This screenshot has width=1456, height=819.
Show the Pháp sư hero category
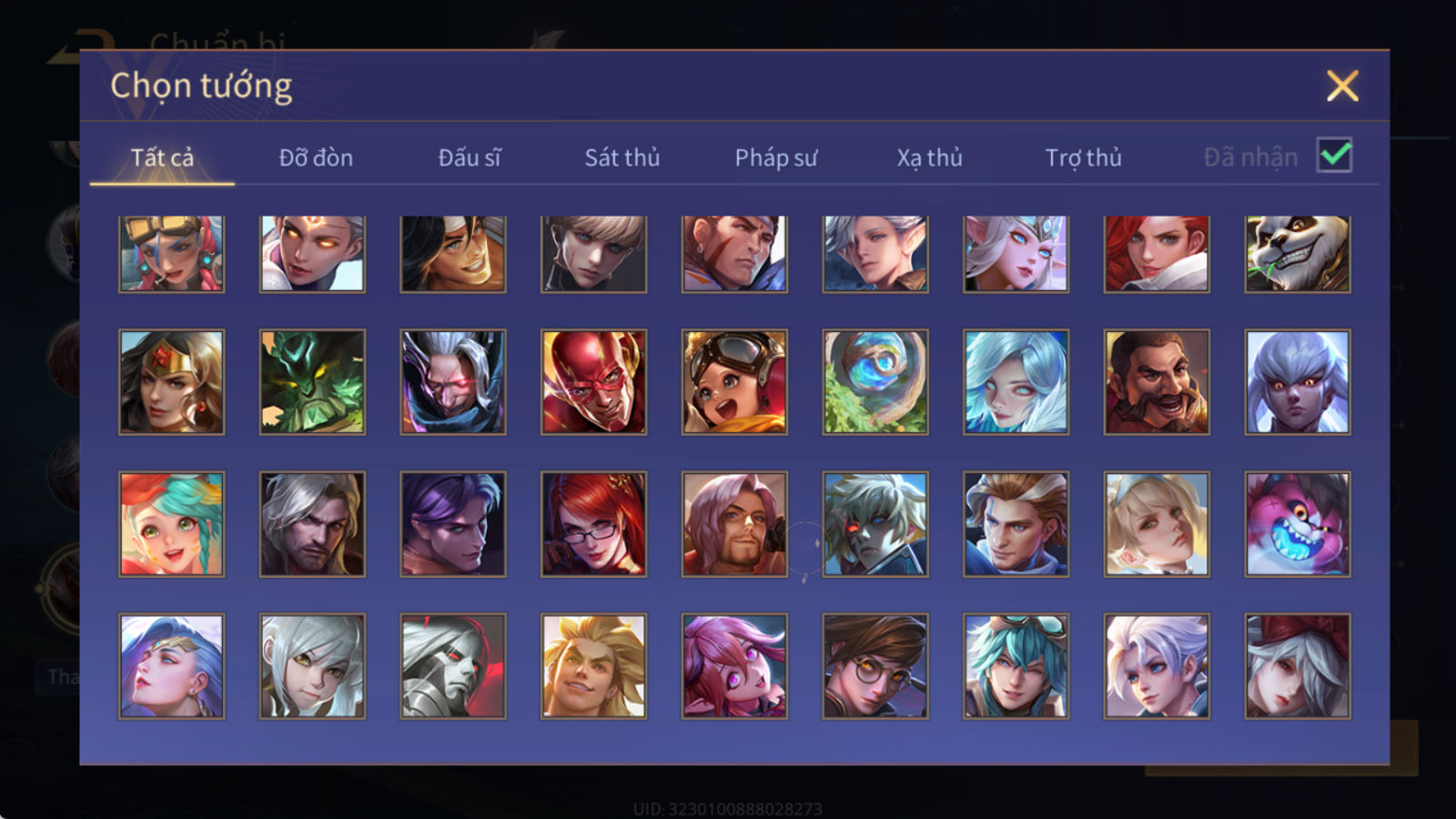[775, 157]
